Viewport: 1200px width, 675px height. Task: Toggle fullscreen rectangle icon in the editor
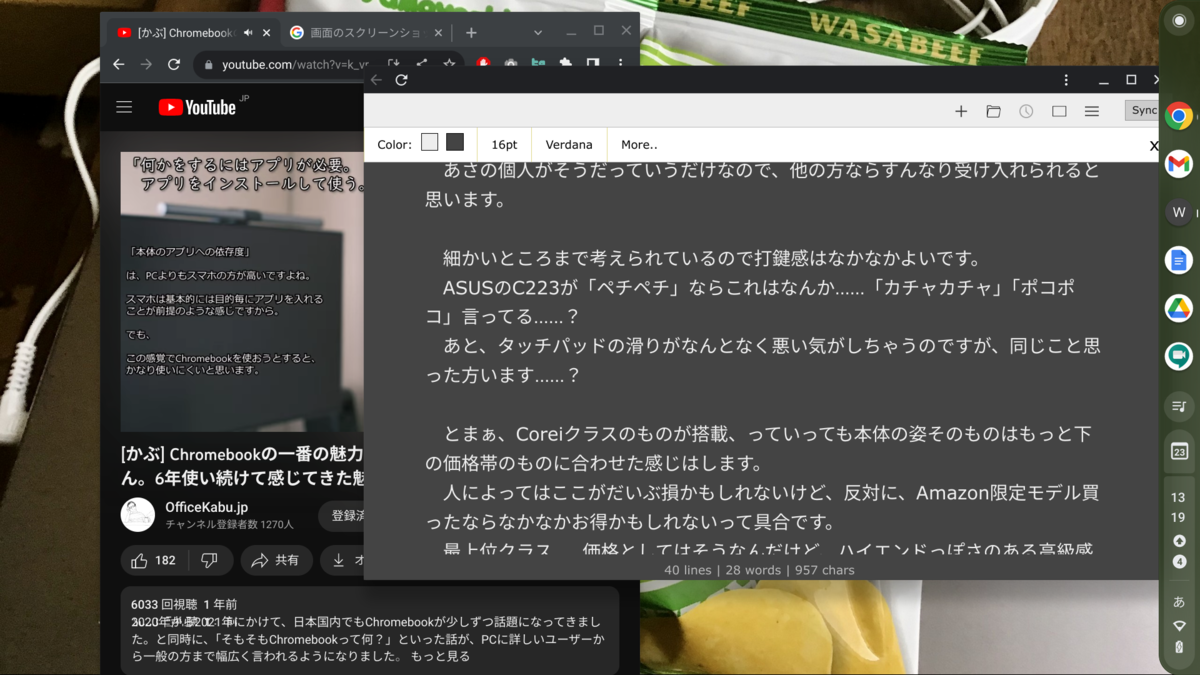(x=1059, y=111)
